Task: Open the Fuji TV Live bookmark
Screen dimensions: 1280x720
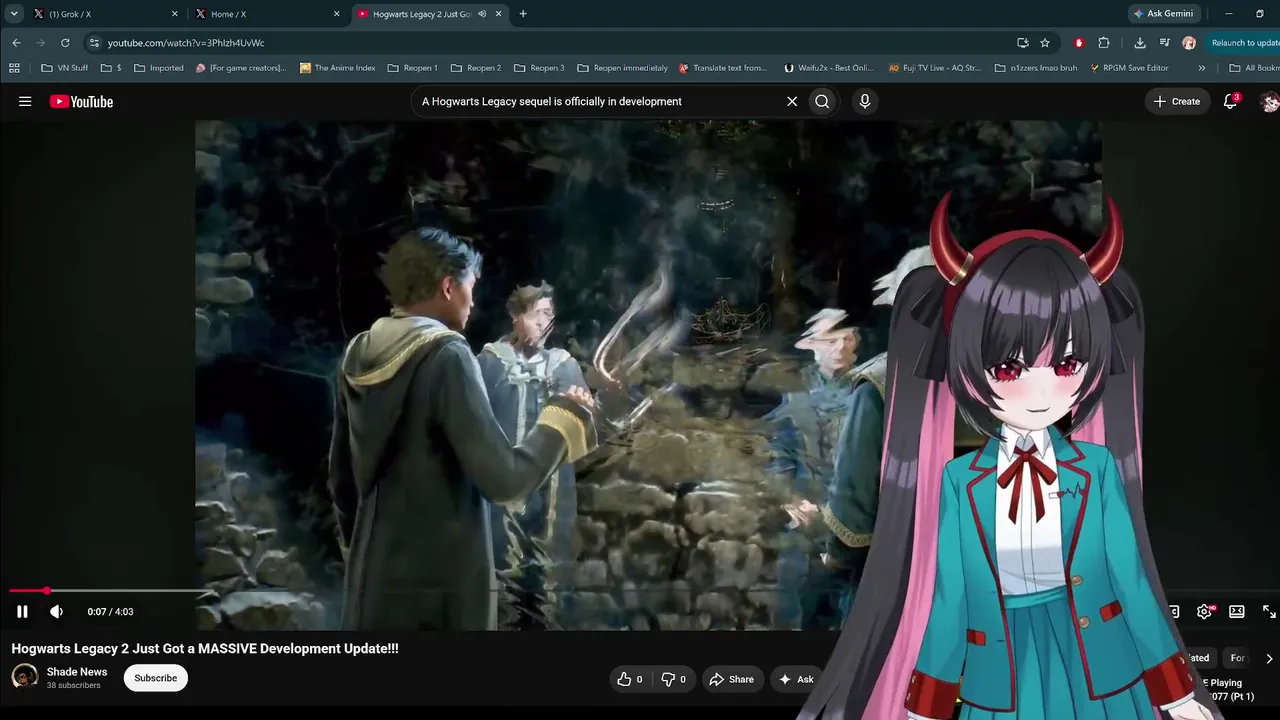Action: [935, 68]
